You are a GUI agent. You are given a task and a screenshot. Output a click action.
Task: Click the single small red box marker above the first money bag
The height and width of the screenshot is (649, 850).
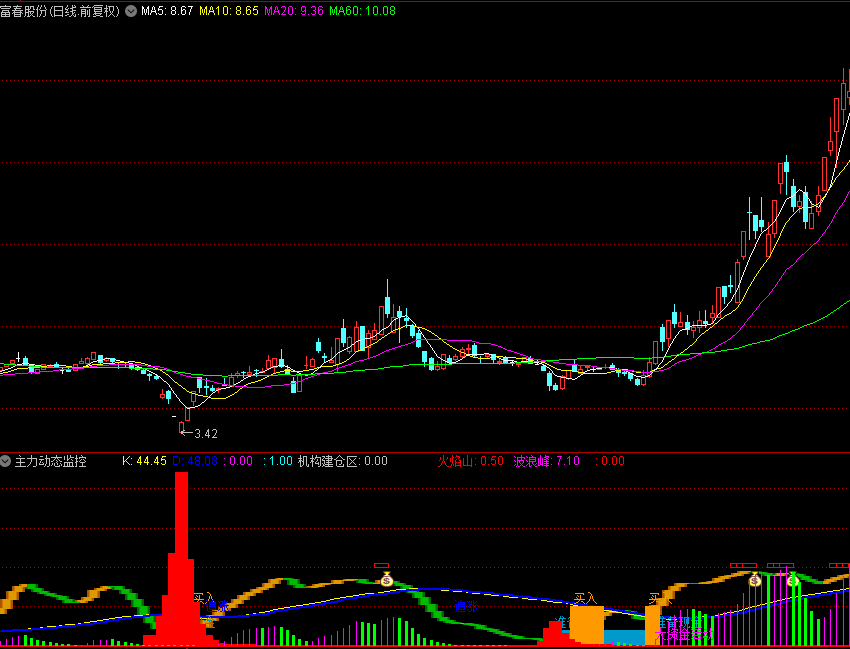tap(382, 566)
